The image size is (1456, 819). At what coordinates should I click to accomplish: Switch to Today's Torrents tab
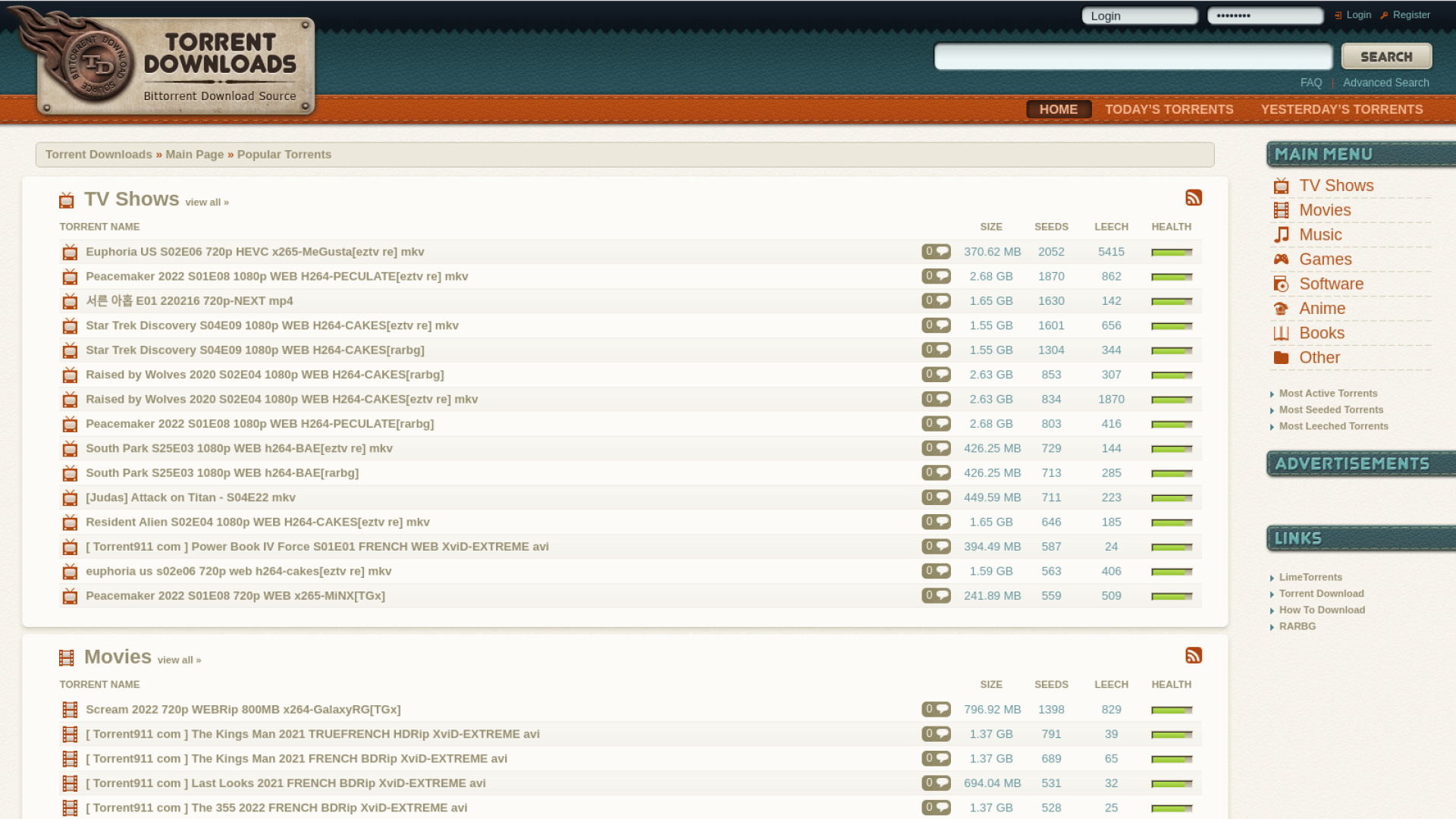[1169, 109]
